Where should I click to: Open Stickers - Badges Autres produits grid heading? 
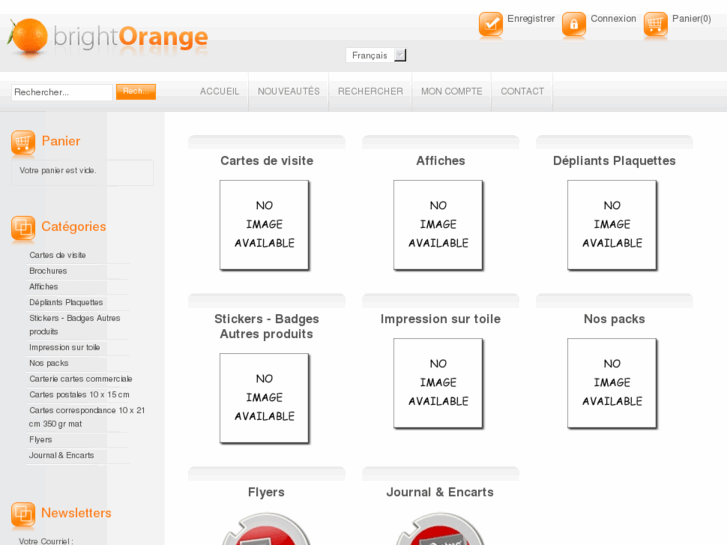267,327
